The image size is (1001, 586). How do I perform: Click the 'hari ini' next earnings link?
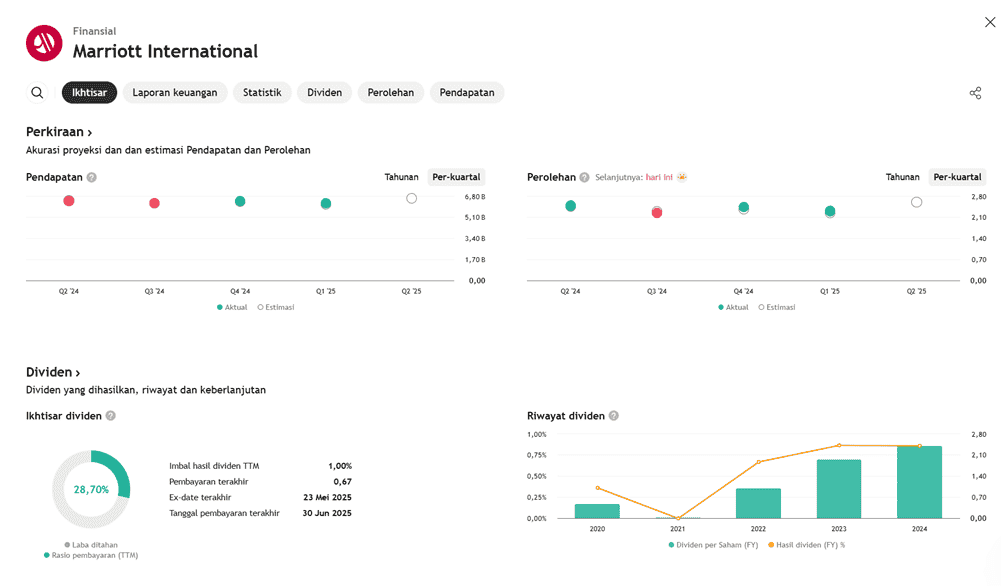click(657, 177)
